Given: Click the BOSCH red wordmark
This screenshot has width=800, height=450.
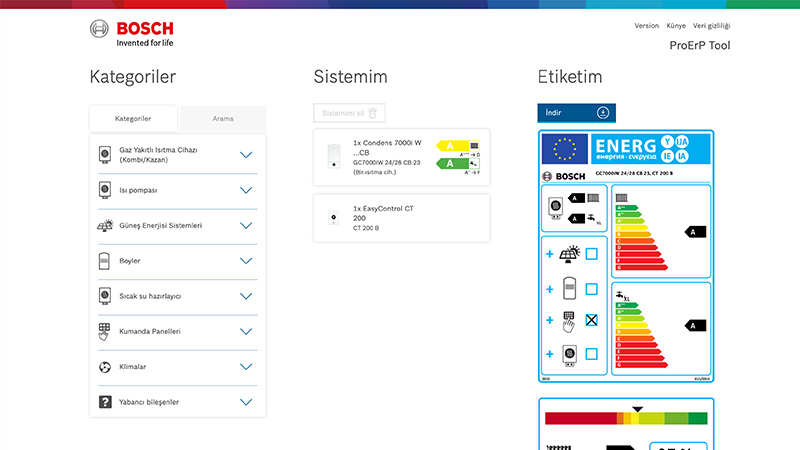Looking at the screenshot, I should coord(145,29).
